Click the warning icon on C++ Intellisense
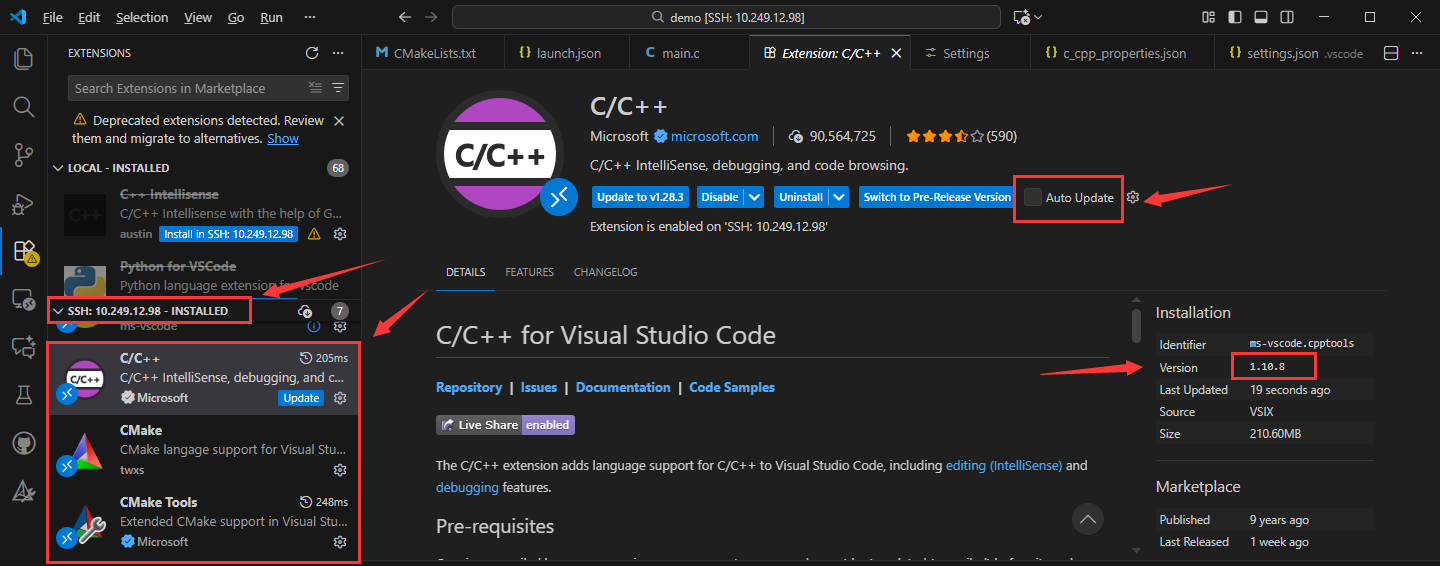The image size is (1440, 566). 314,234
